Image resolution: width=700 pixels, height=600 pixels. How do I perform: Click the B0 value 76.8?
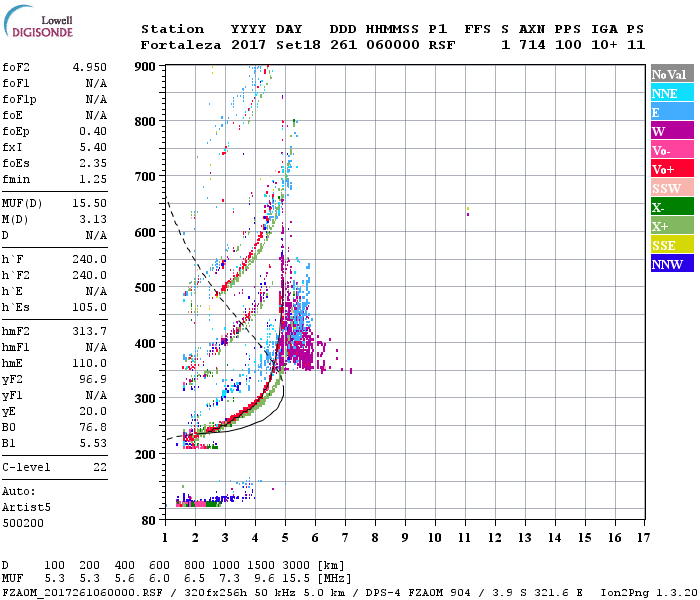pos(93,428)
